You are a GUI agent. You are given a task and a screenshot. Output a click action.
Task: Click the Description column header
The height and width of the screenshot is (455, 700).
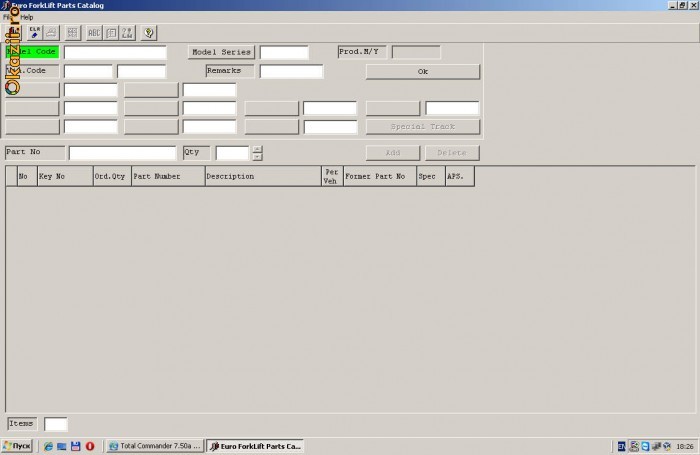[263, 176]
